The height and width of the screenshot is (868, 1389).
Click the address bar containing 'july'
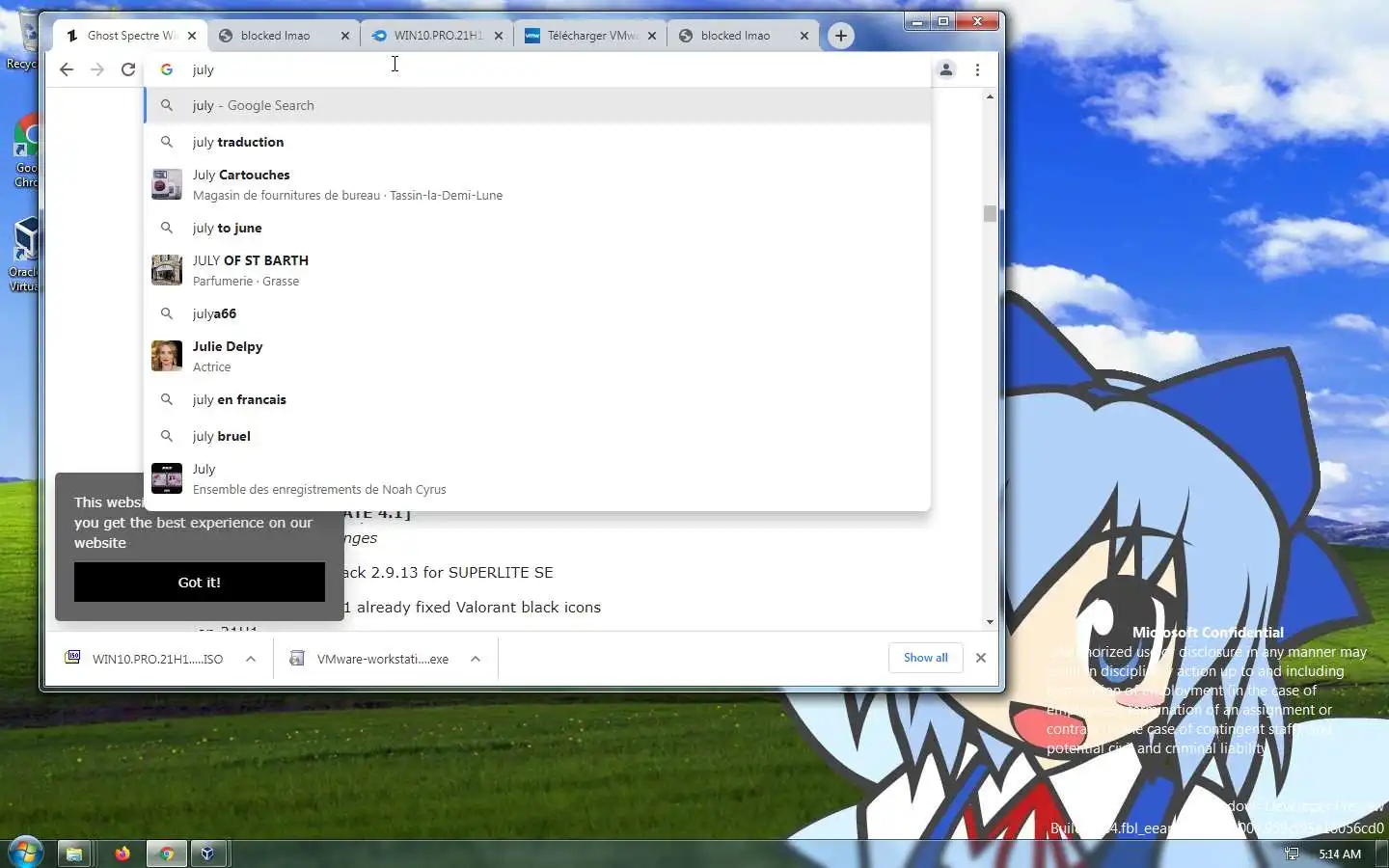(537, 69)
